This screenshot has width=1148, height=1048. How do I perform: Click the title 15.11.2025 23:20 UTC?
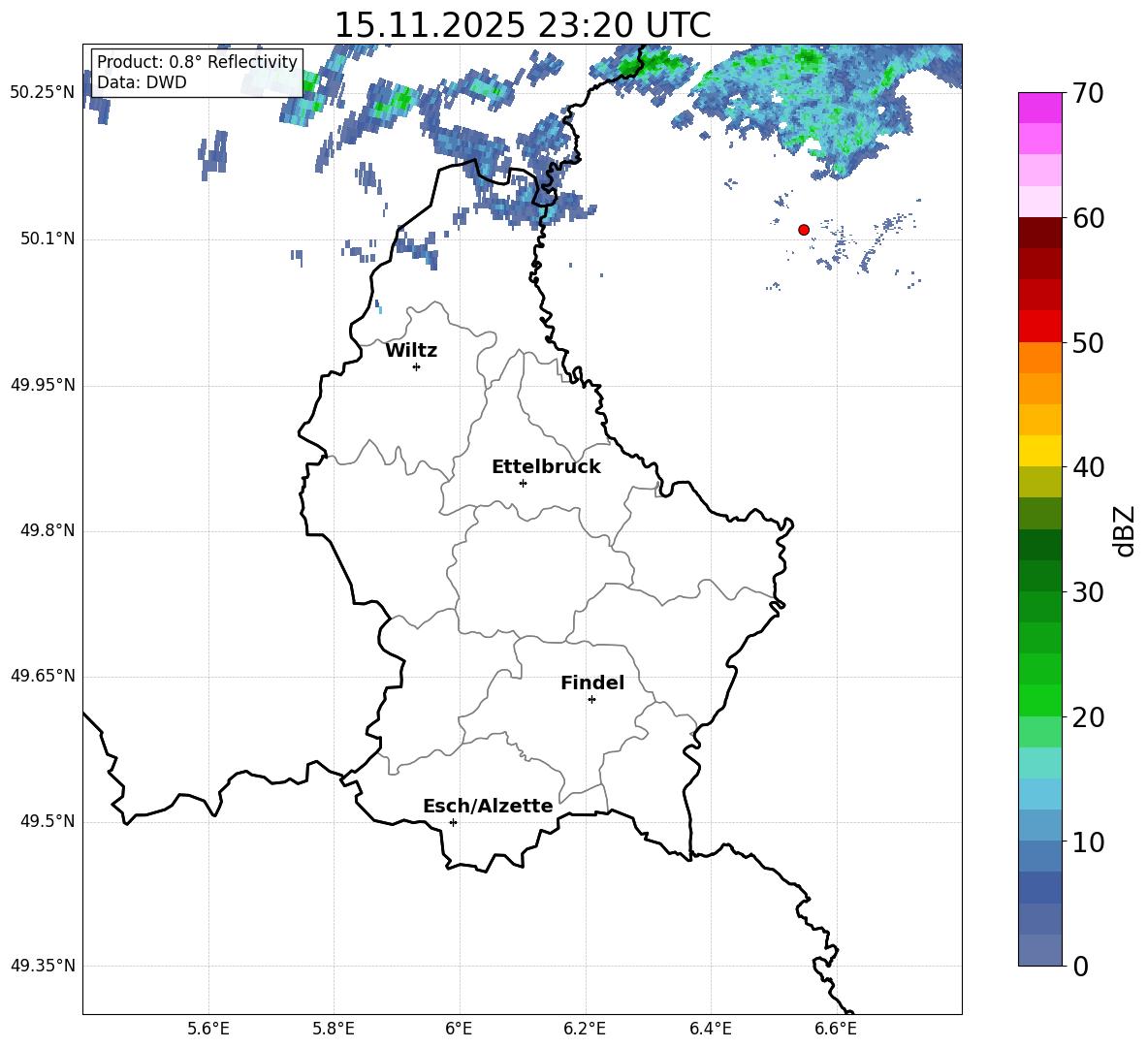tap(523, 25)
